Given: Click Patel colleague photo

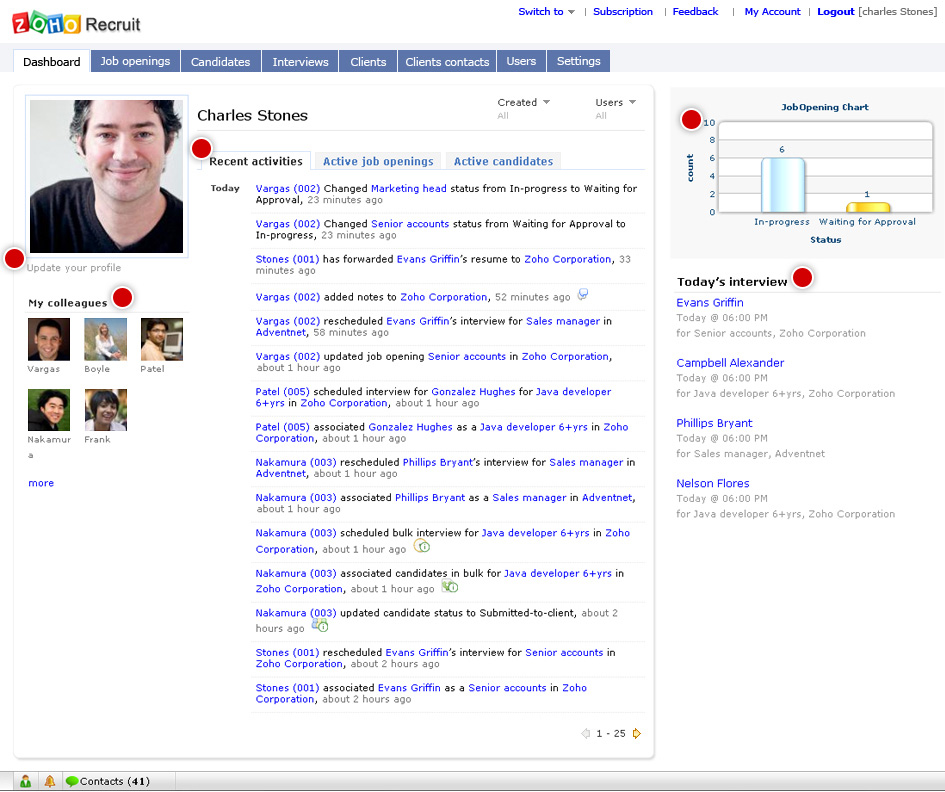Looking at the screenshot, I should pyautogui.click(x=162, y=339).
